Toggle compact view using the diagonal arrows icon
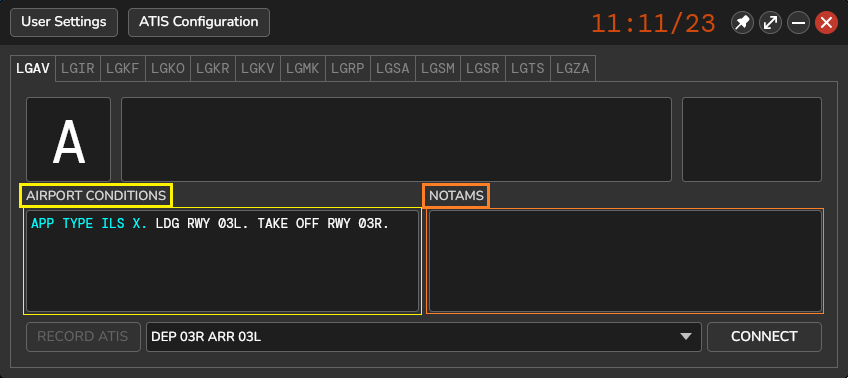This screenshot has width=848, height=378. coord(770,23)
